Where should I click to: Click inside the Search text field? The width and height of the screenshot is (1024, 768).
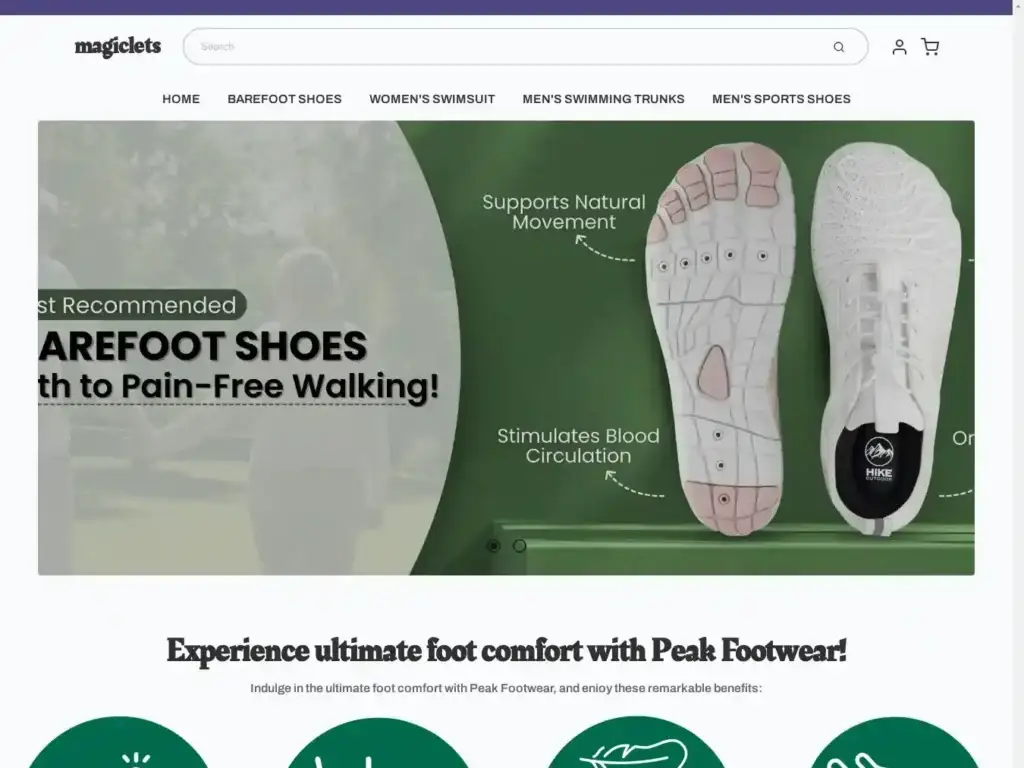pyautogui.click(x=510, y=47)
